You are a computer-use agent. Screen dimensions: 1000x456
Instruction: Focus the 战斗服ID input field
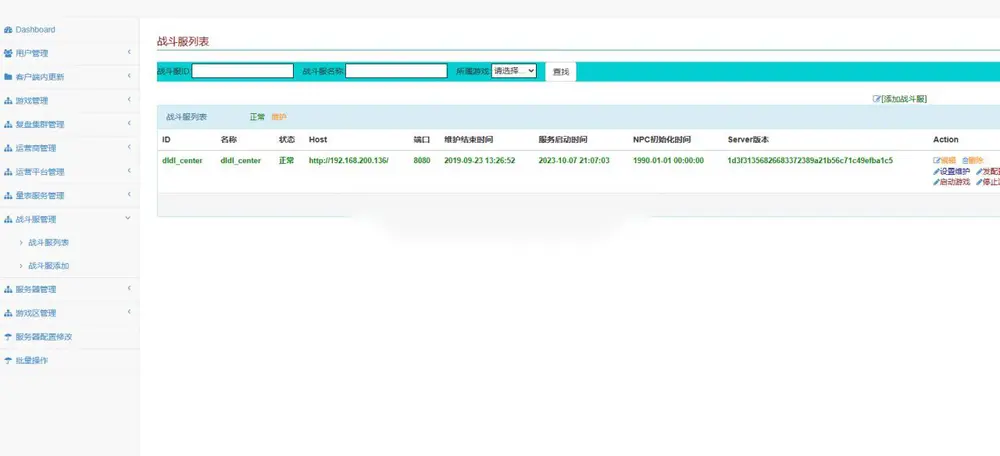[243, 71]
